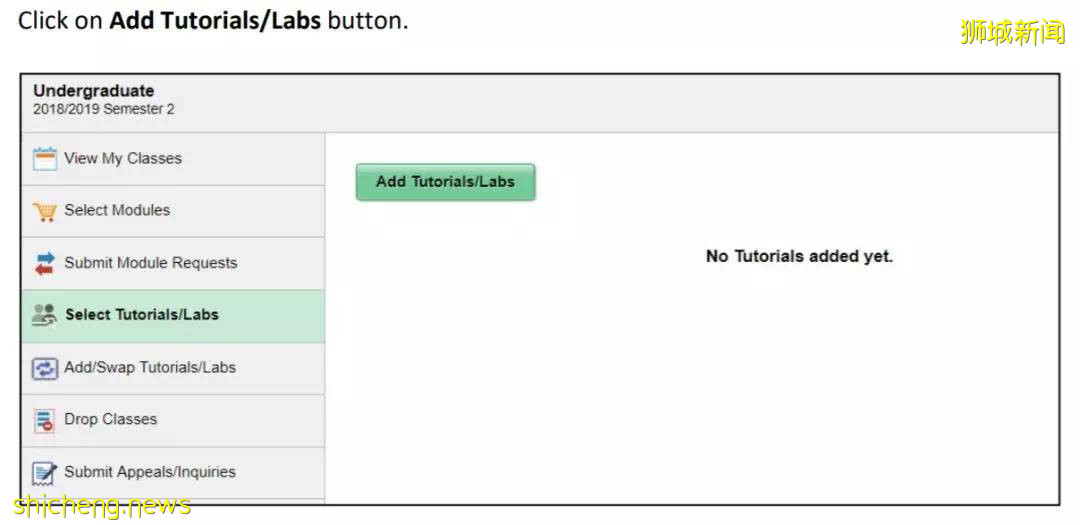The height and width of the screenshot is (525, 1080).
Task: Open the Submit Module Requests text label
Action: tap(151, 263)
